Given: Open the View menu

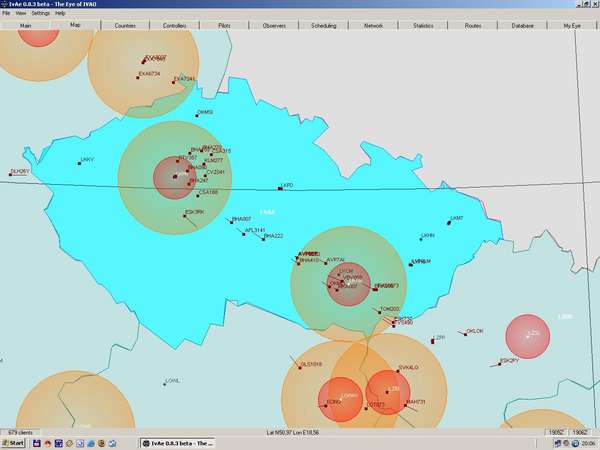Looking at the screenshot, I should 21,13.
